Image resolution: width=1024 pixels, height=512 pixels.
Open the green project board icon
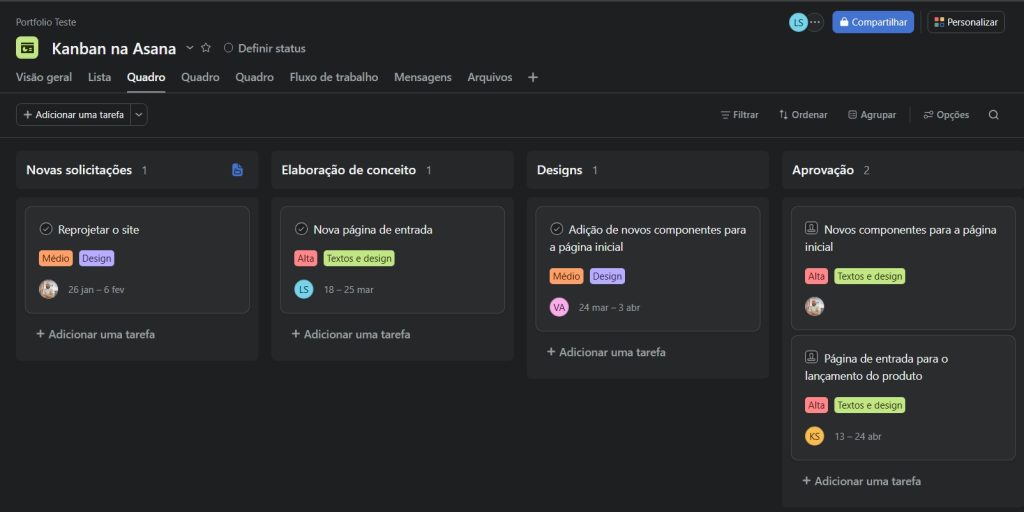point(28,48)
